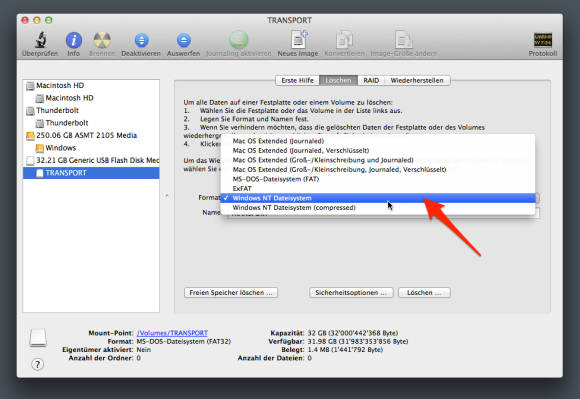Click the Überprüfen microscope icon

pyautogui.click(x=41, y=40)
